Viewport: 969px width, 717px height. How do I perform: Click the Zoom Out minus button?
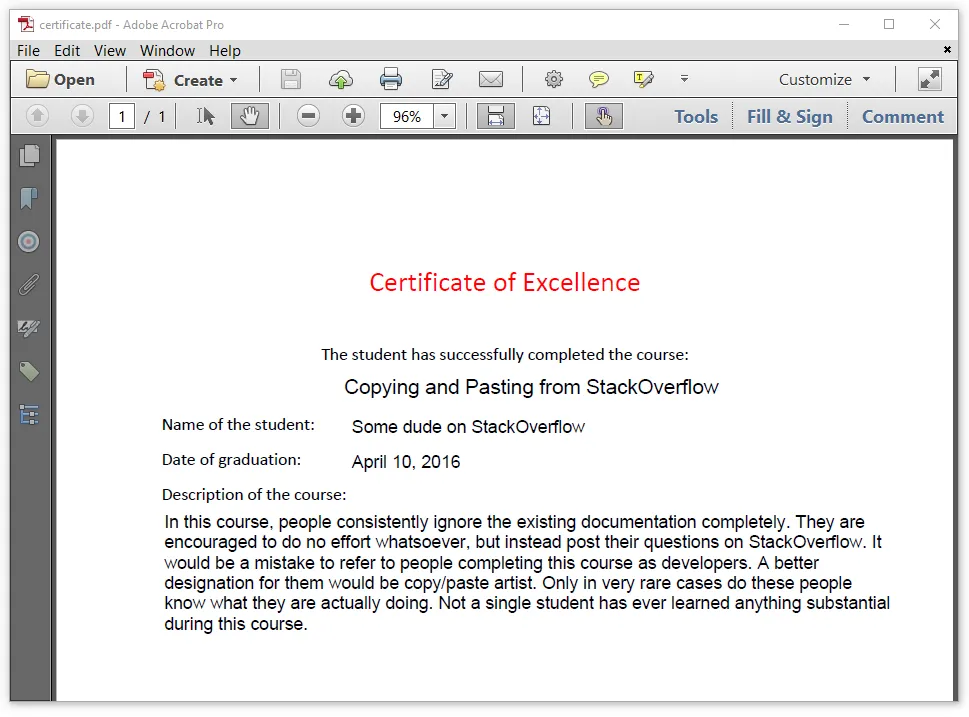pyautogui.click(x=308, y=116)
